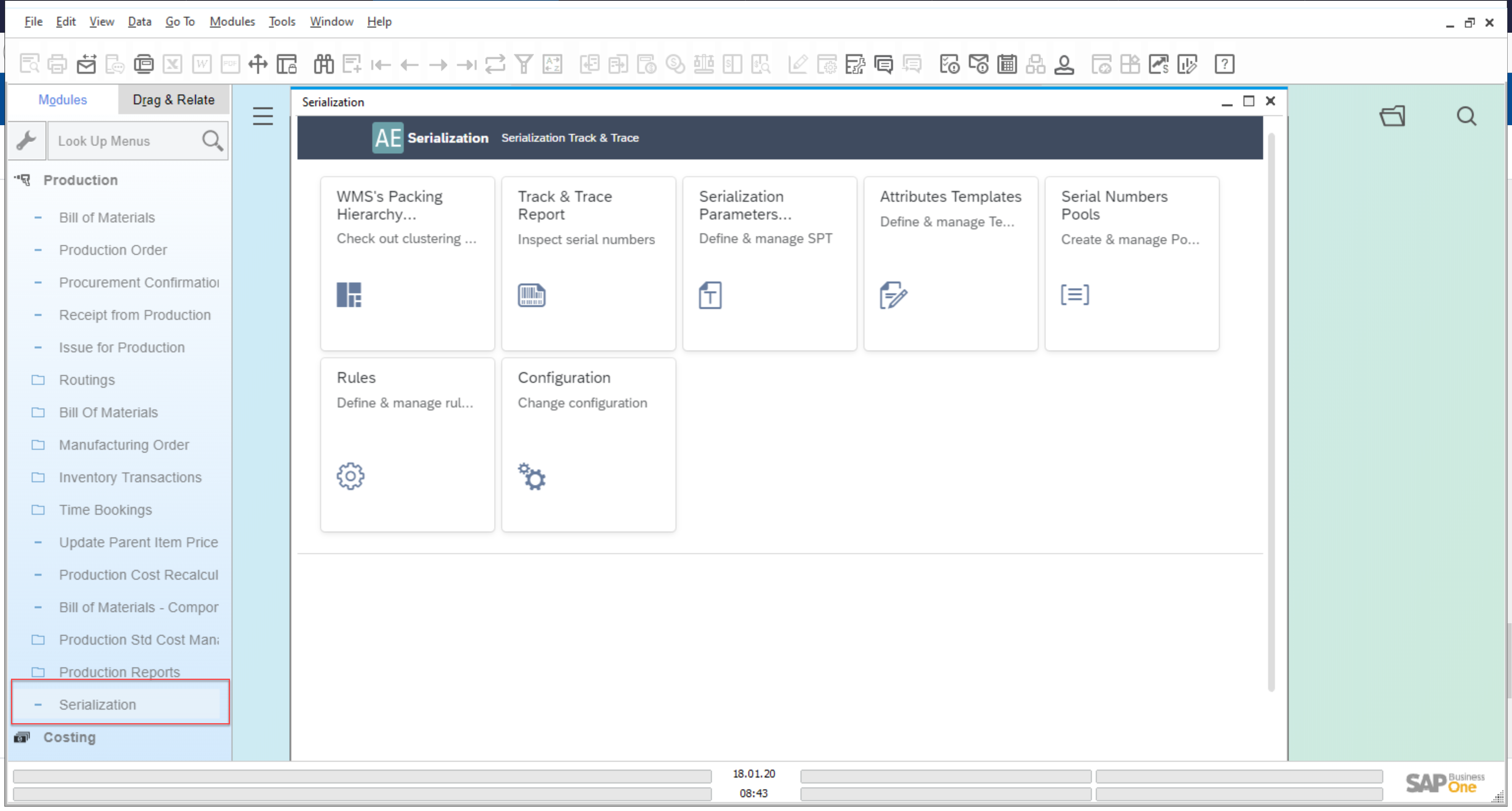Screen dimensions: 1512x811
Task: Open the Calendar toolbar icon
Action: (1007, 64)
